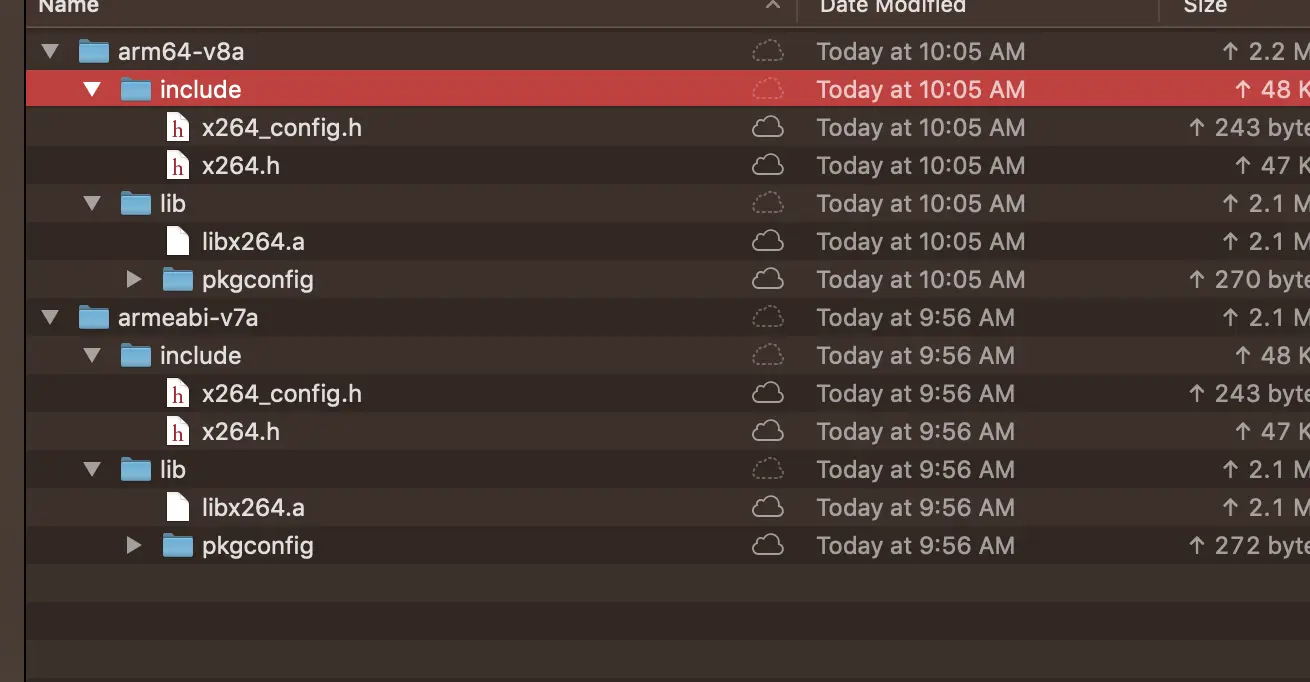Image resolution: width=1310 pixels, height=682 pixels.
Task: Click the cloud icon for arm64-v8a libx264.a
Action: pyautogui.click(x=767, y=241)
